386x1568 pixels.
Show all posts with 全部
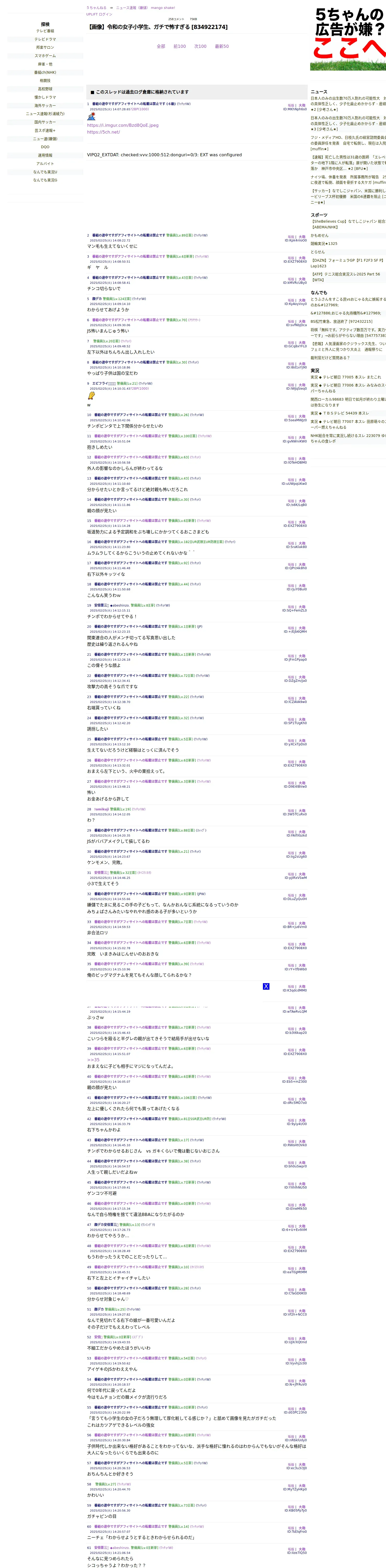coord(161,46)
